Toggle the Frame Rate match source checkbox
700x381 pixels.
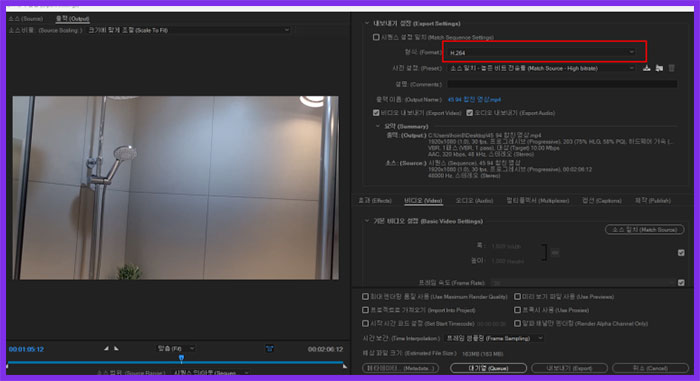[x=681, y=283]
